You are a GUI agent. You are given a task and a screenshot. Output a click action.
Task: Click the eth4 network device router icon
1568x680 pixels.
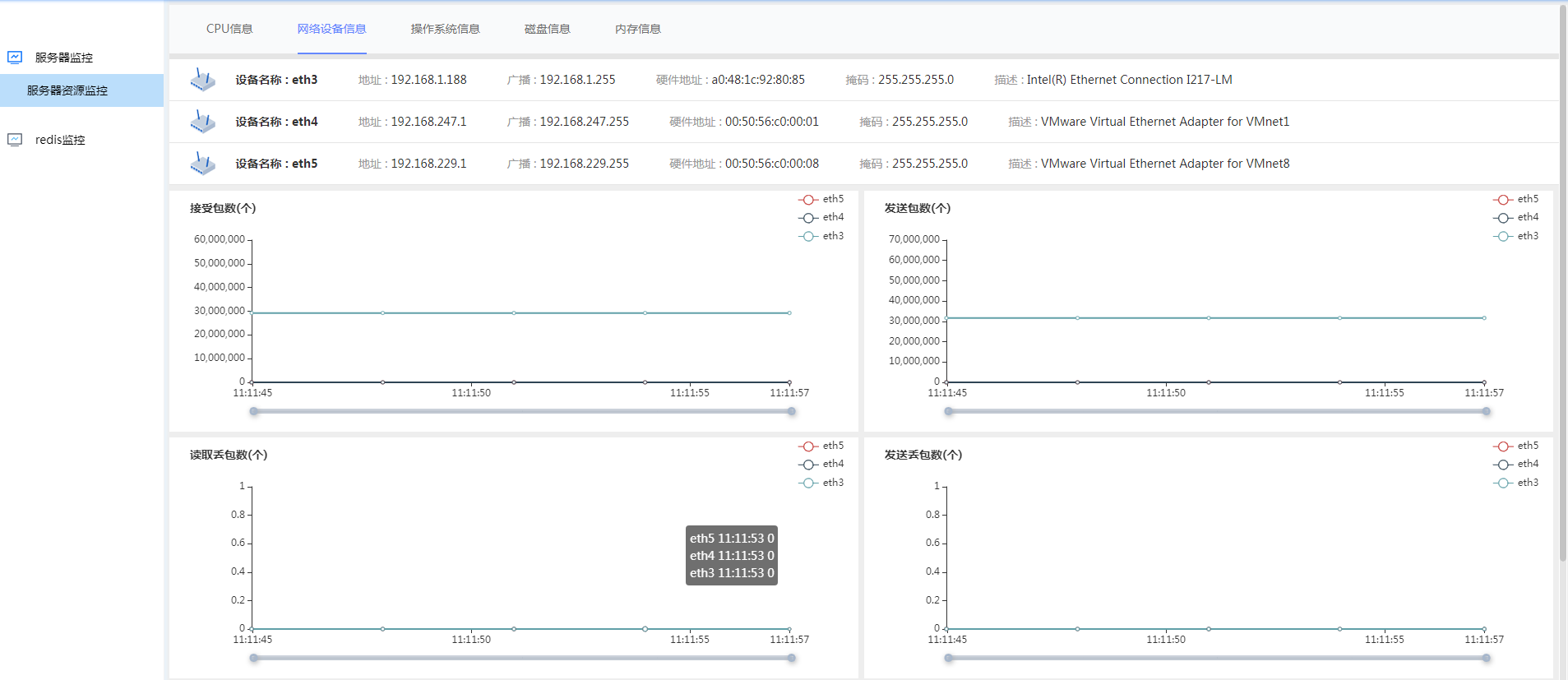pyautogui.click(x=202, y=122)
